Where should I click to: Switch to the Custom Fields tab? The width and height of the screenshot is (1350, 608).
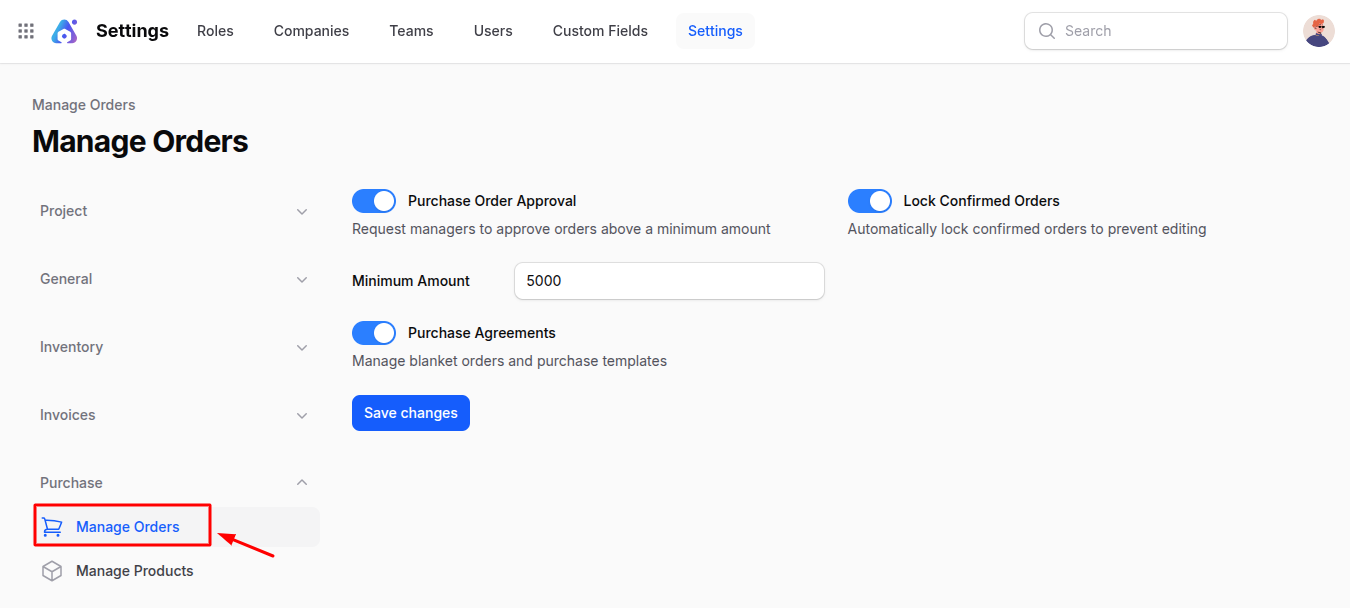pos(599,31)
